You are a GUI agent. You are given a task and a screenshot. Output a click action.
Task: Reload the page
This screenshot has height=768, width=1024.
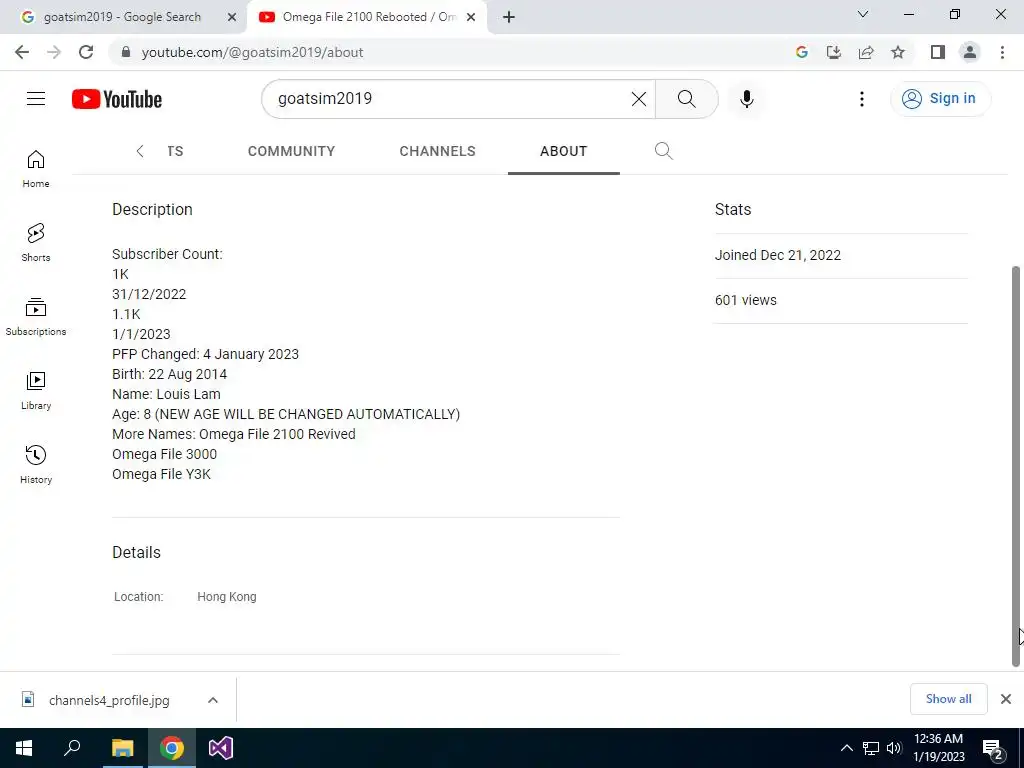[86, 52]
